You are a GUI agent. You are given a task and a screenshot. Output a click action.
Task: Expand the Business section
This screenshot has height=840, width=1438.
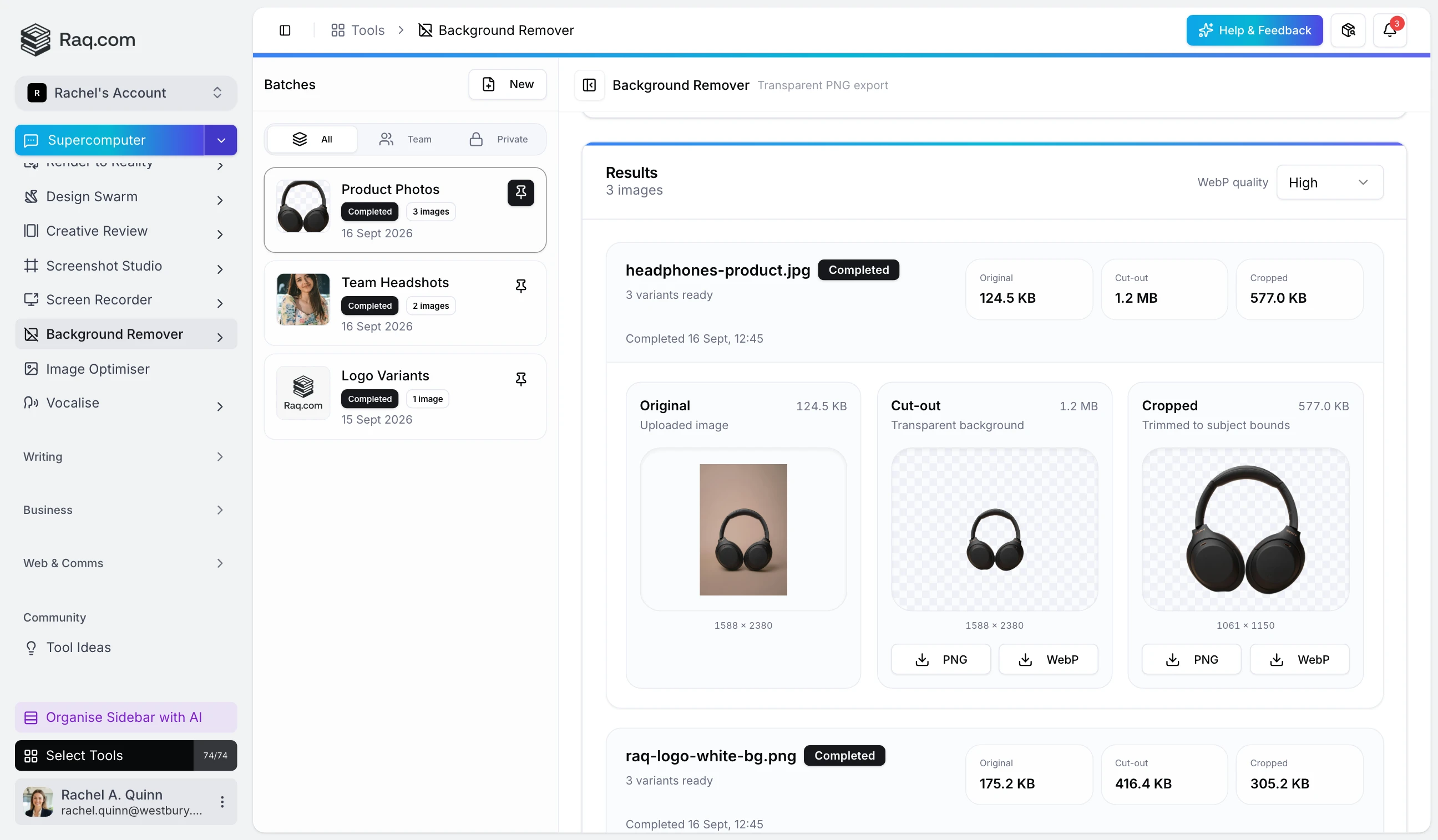click(x=125, y=511)
